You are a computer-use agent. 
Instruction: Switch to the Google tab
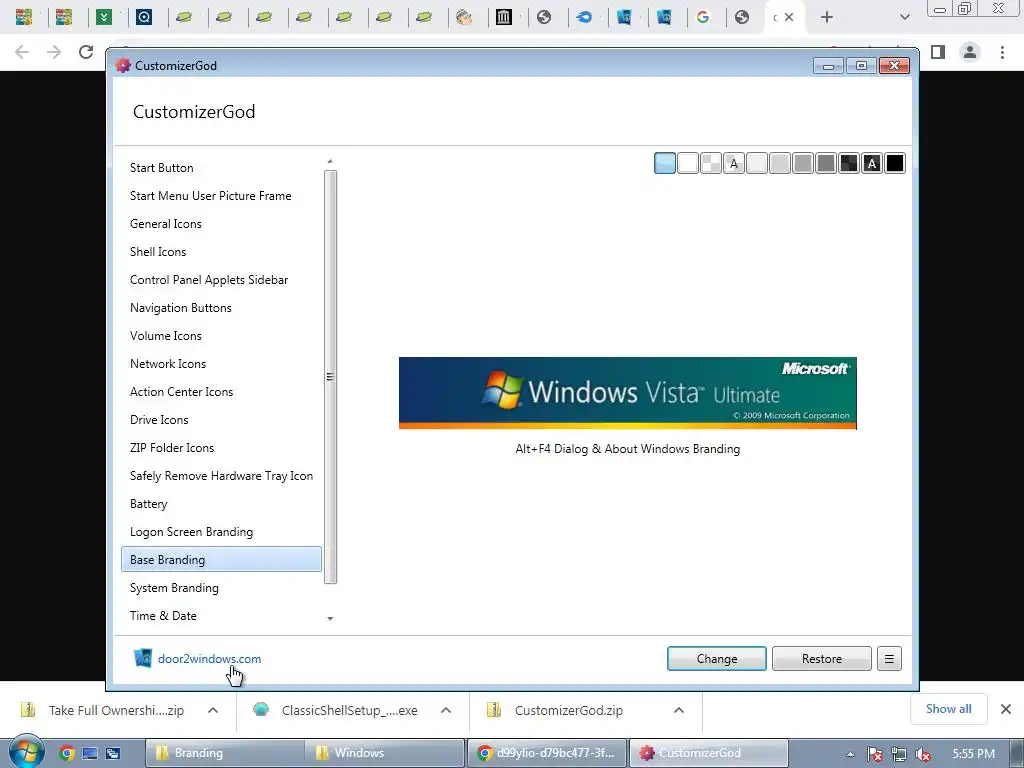703,17
